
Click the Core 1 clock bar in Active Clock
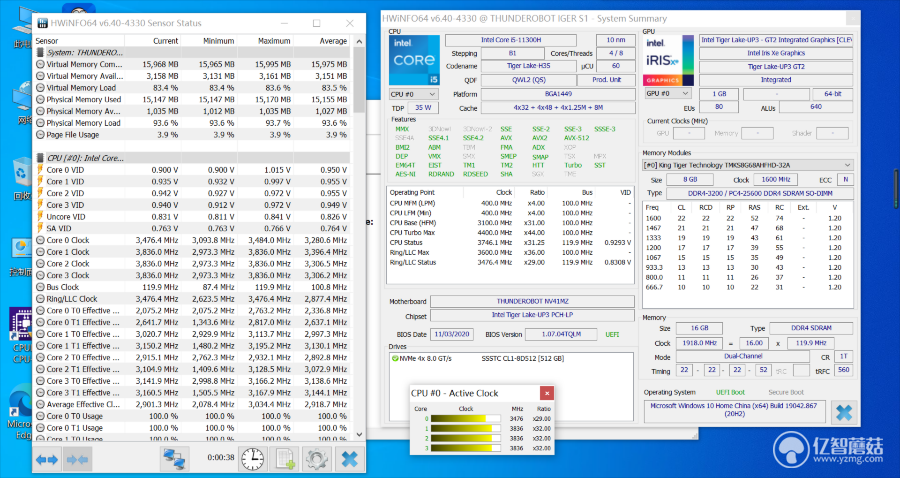[466, 428]
